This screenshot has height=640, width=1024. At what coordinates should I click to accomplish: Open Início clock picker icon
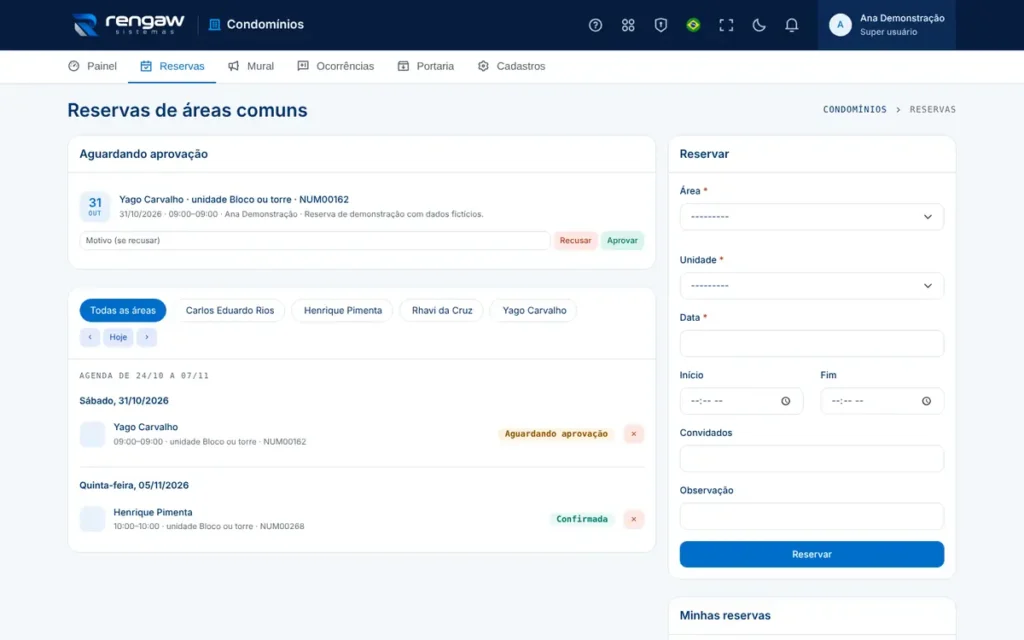pos(786,401)
